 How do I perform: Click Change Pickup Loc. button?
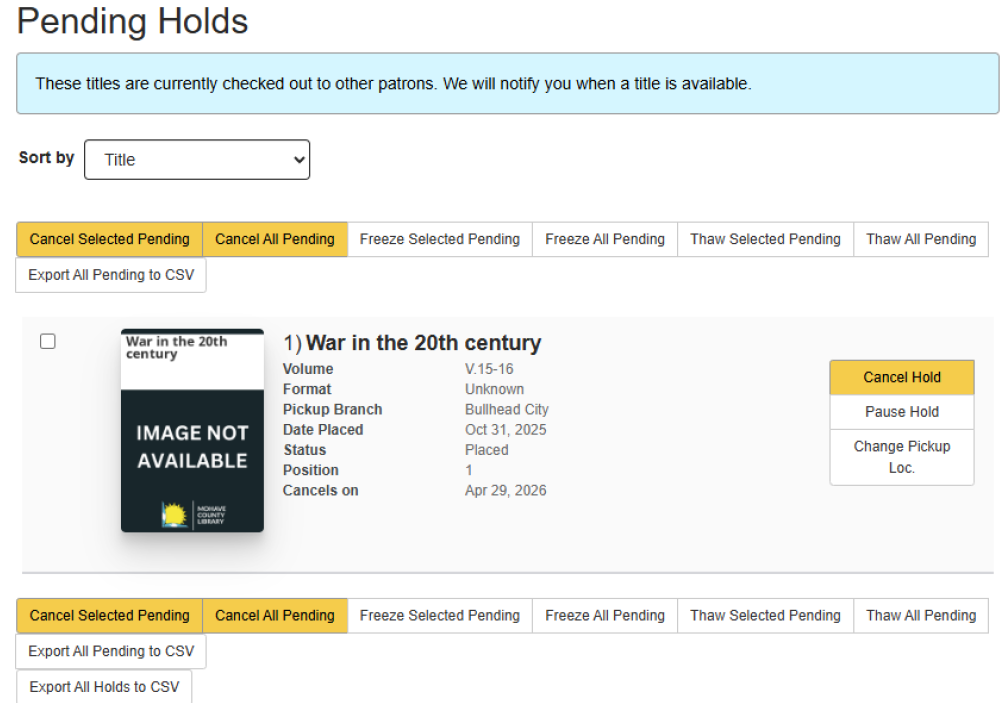click(901, 457)
